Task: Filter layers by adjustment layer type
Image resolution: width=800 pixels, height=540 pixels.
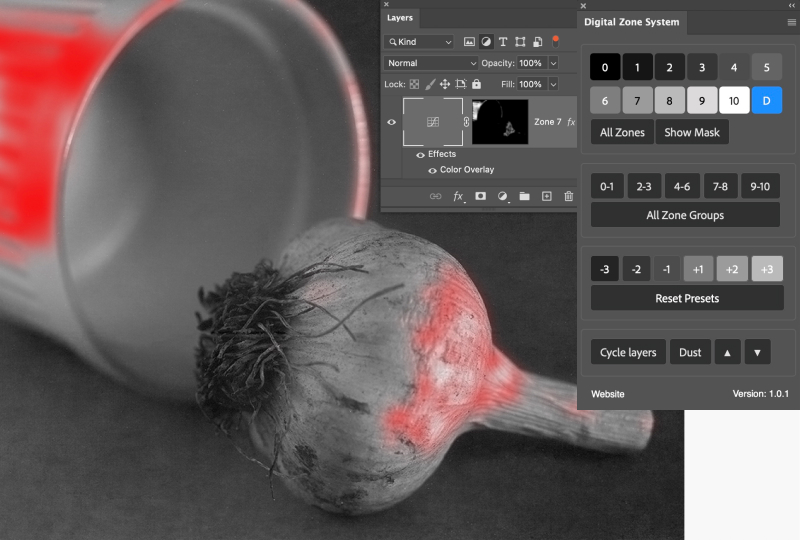Action: point(486,42)
